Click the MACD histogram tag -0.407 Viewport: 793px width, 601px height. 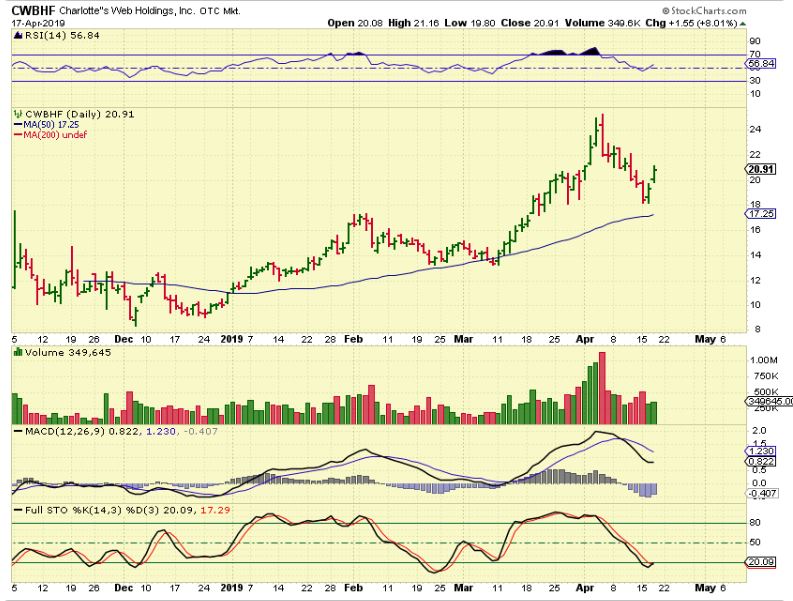pyautogui.click(x=762, y=493)
